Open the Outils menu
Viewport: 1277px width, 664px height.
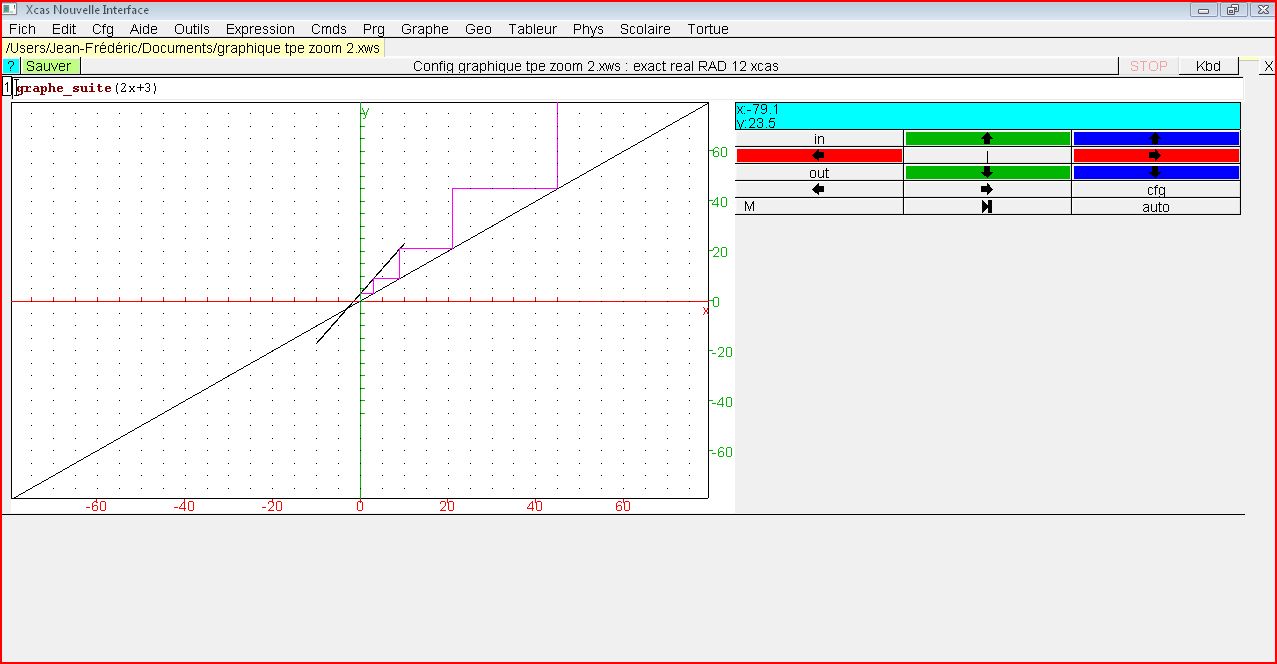click(x=192, y=29)
